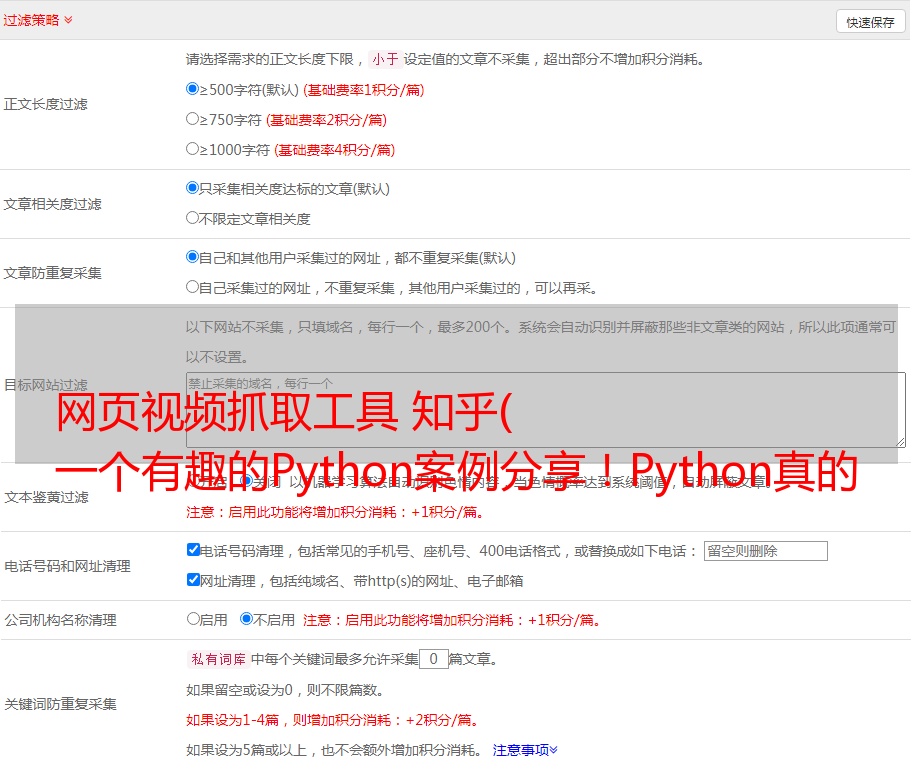Click the 关键词防重复采集 row label

tap(60, 705)
